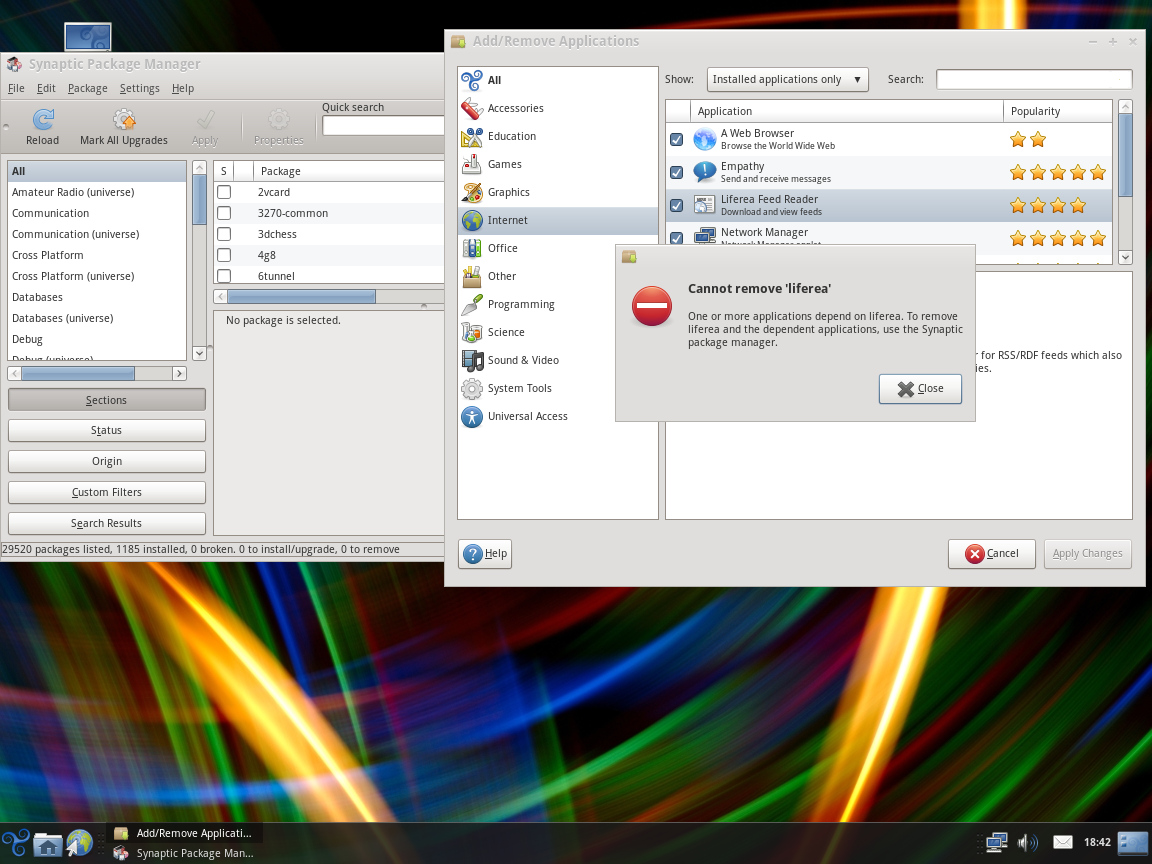Viewport: 1152px width, 864px height.
Task: Click the mail envelope tray icon
Action: click(1062, 842)
